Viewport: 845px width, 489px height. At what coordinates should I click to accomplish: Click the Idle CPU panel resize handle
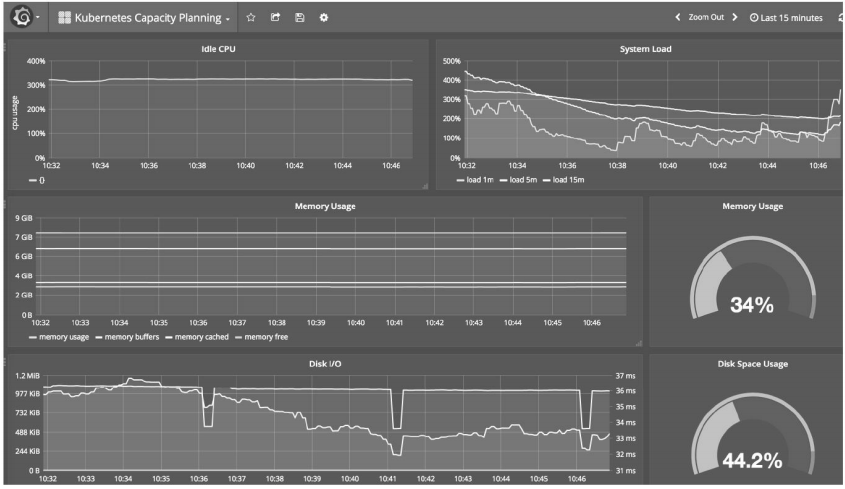(425, 187)
